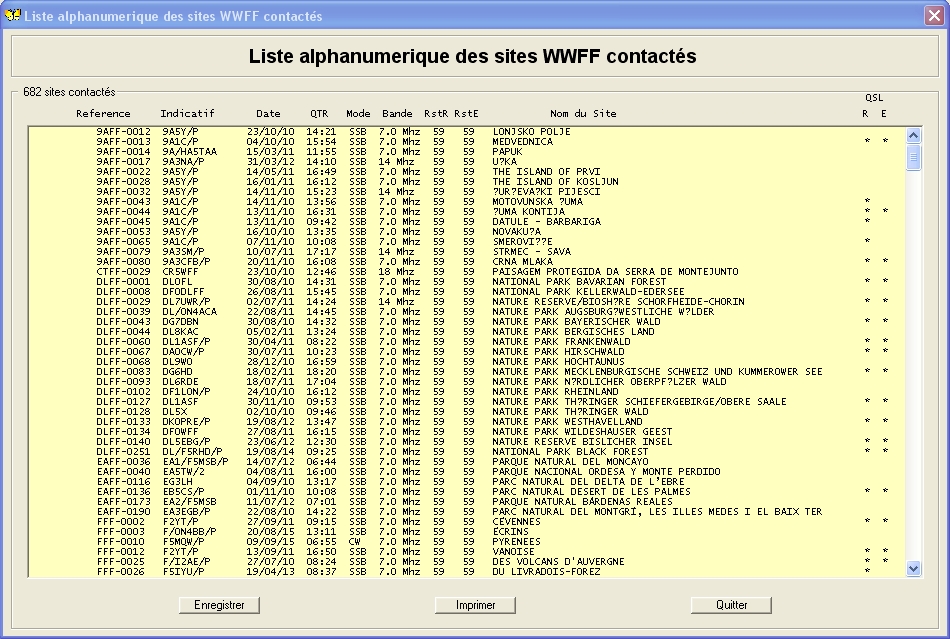Click the "Bande" column header label
This screenshot has height=639, width=950.
click(x=397, y=113)
